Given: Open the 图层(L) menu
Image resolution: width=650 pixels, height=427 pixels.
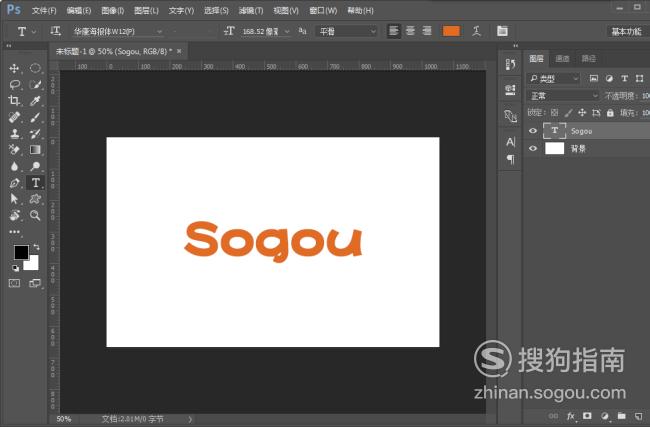Looking at the screenshot, I should 146,11.
